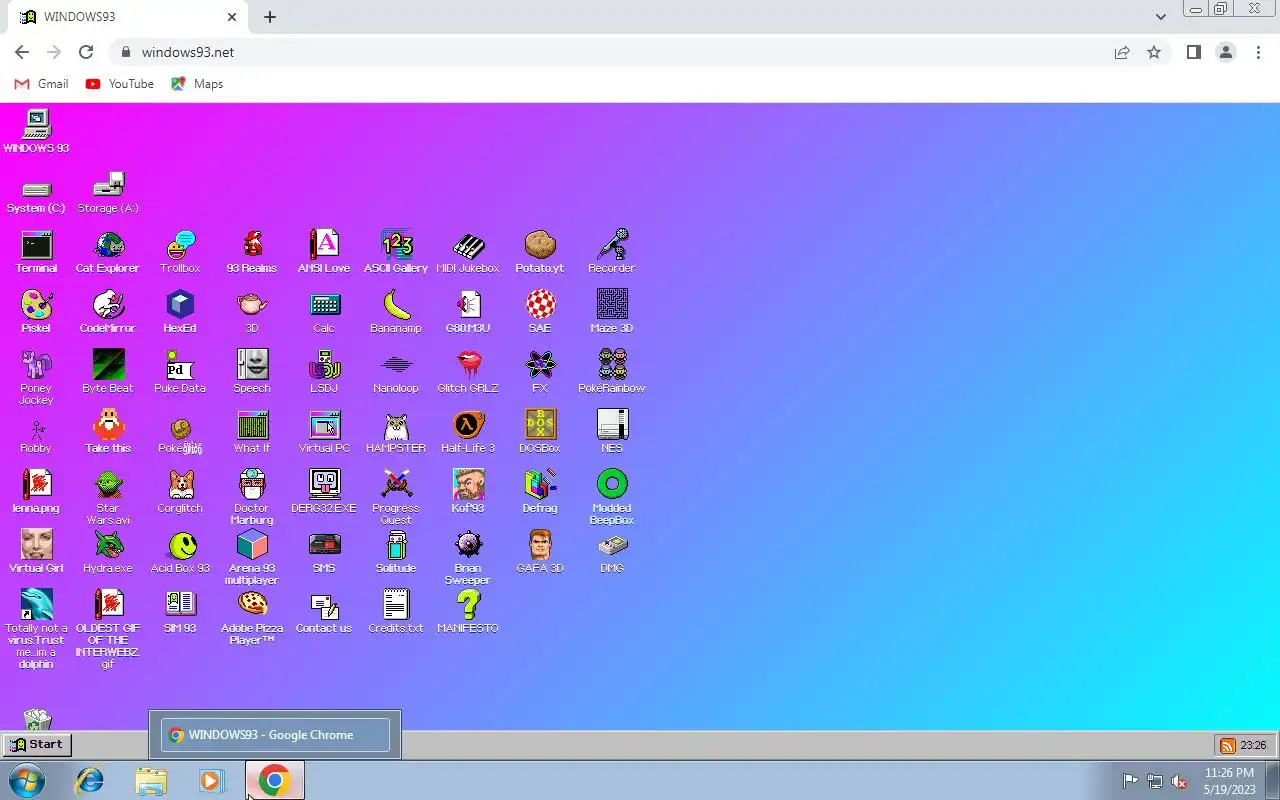Click the Windows 93 Start button
This screenshot has width=1280, height=800.
point(36,744)
